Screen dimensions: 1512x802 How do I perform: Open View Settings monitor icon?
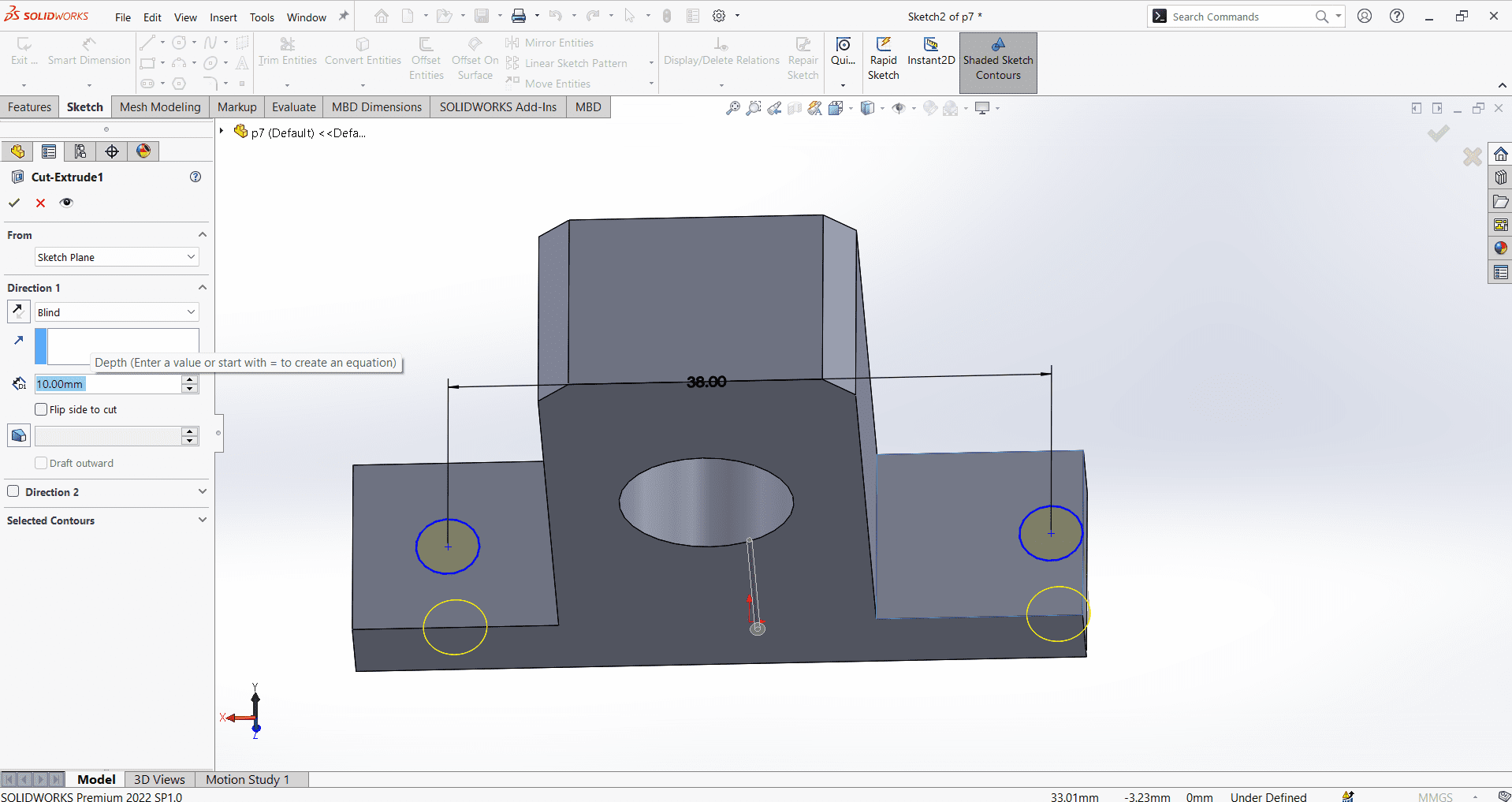coord(982,108)
